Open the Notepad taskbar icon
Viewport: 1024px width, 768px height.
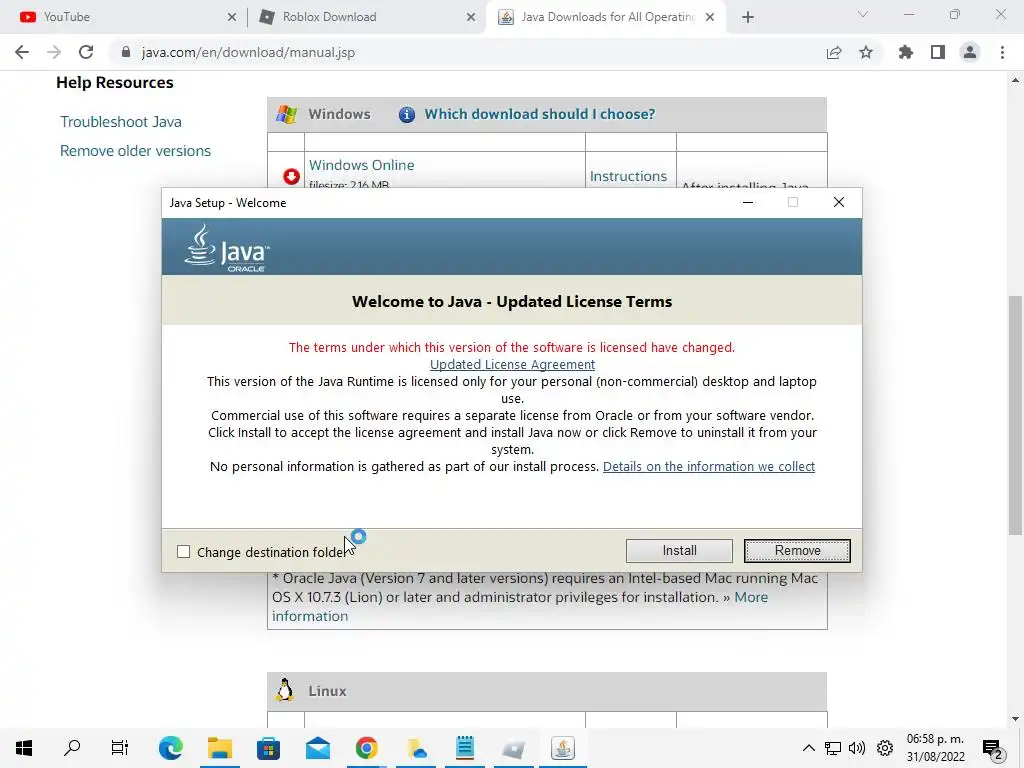point(465,748)
